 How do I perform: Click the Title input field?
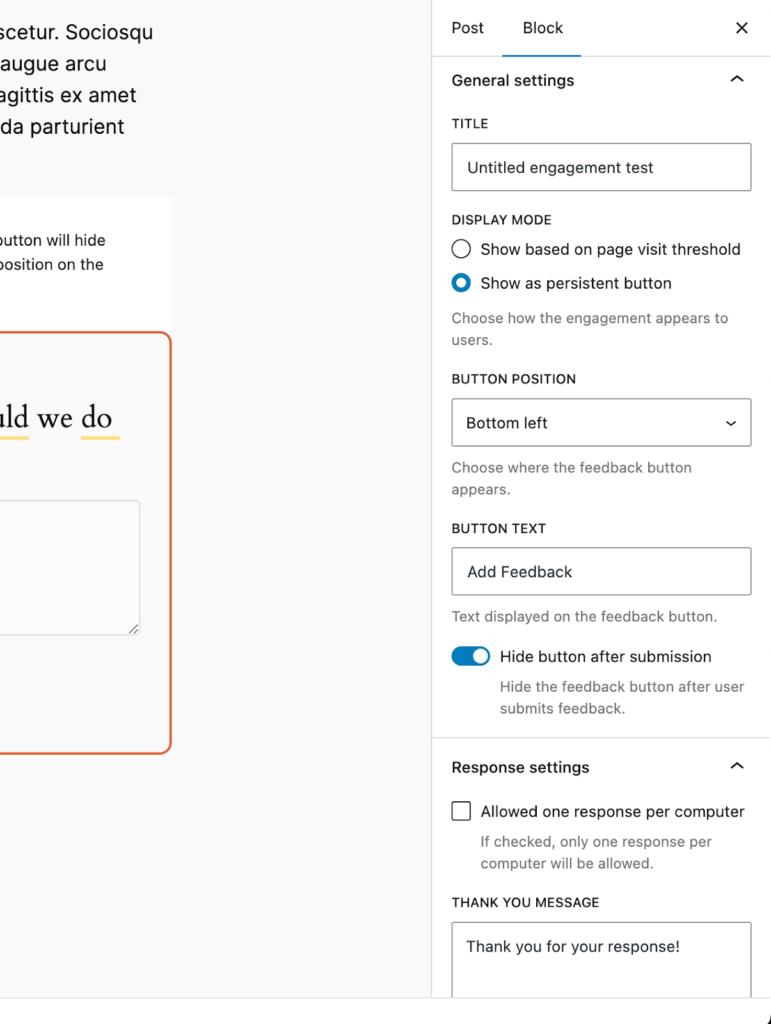[601, 167]
